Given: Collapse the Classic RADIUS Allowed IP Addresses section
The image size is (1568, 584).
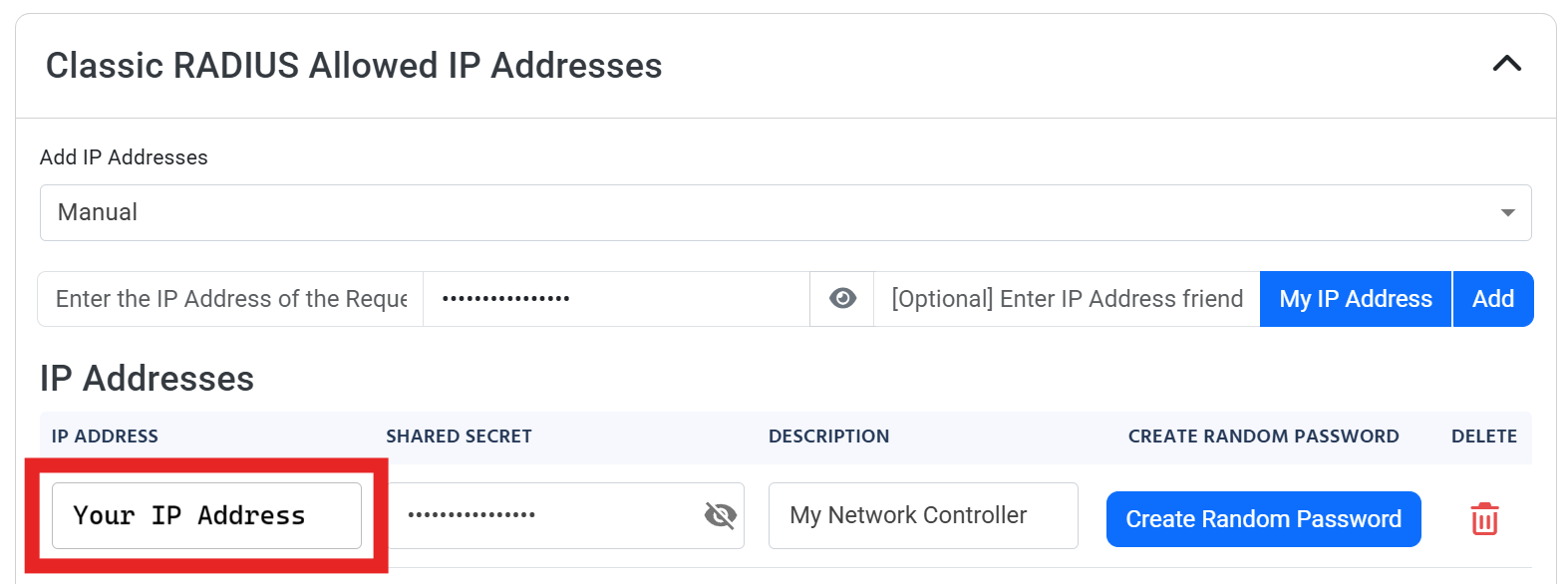Looking at the screenshot, I should [1508, 64].
